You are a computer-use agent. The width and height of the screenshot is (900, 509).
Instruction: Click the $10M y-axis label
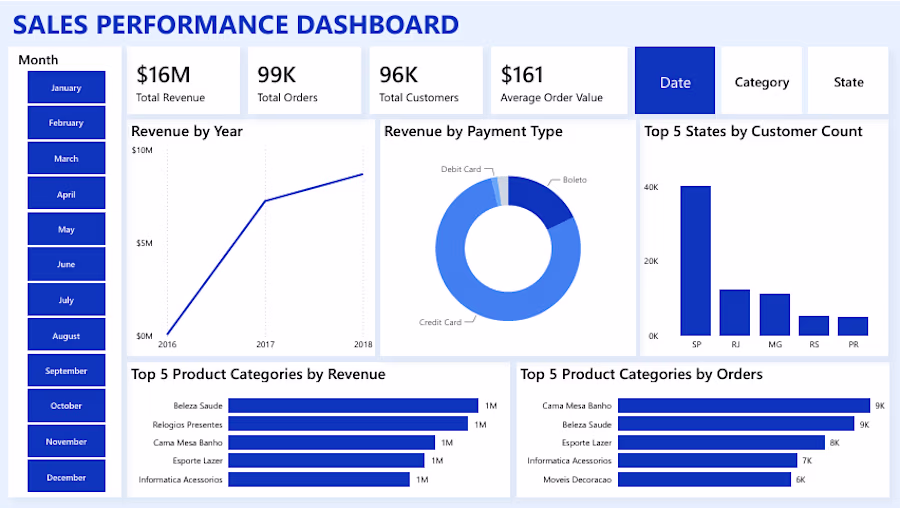tap(142, 150)
